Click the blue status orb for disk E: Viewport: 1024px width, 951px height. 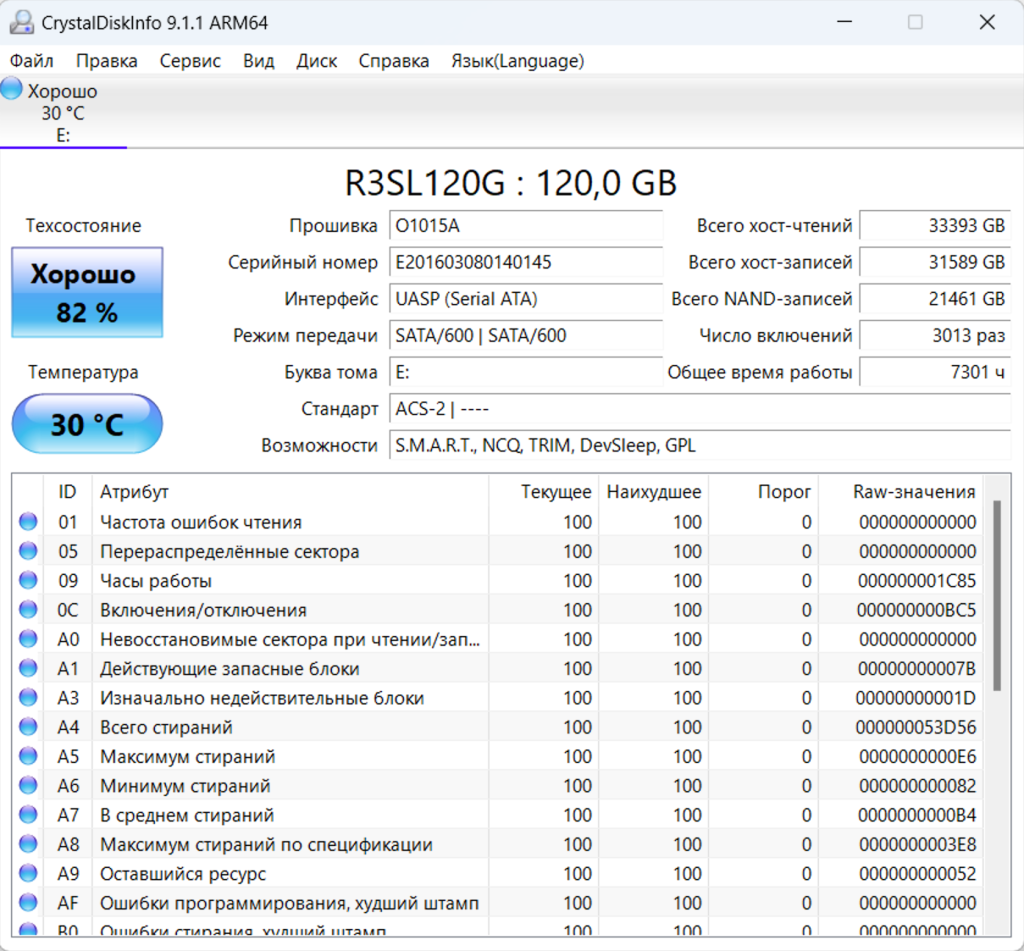[12, 89]
